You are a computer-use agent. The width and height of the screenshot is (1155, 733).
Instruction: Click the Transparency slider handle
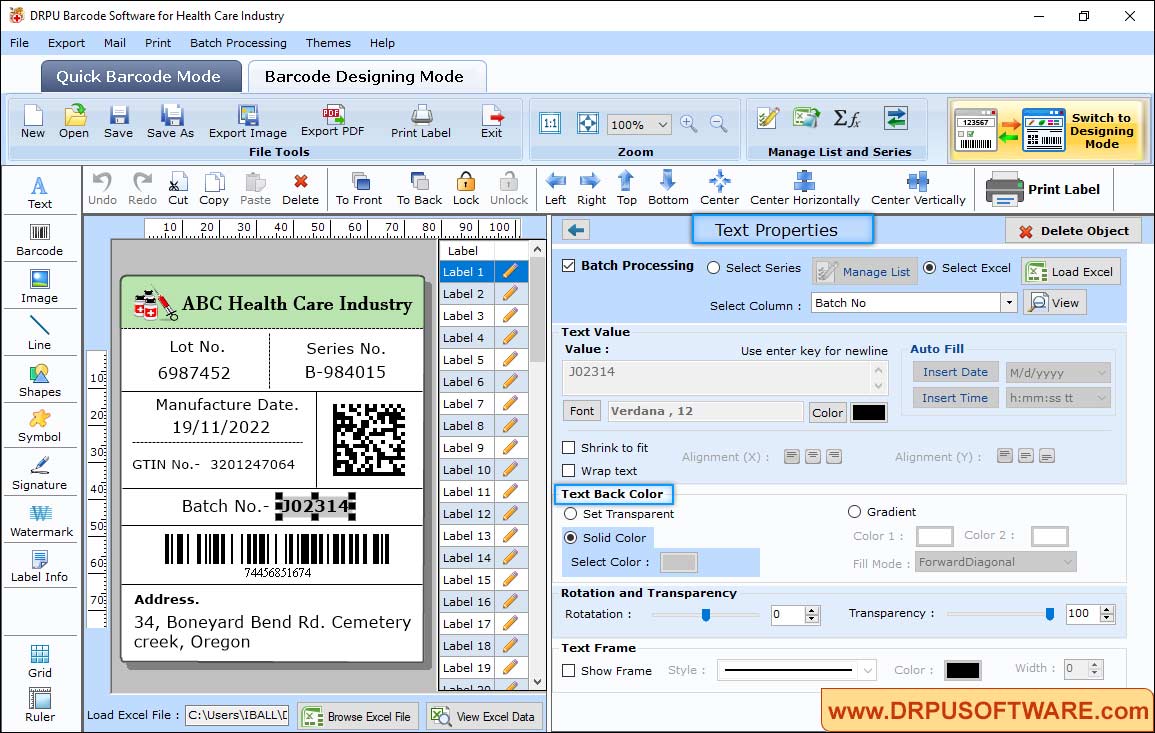(x=1050, y=614)
